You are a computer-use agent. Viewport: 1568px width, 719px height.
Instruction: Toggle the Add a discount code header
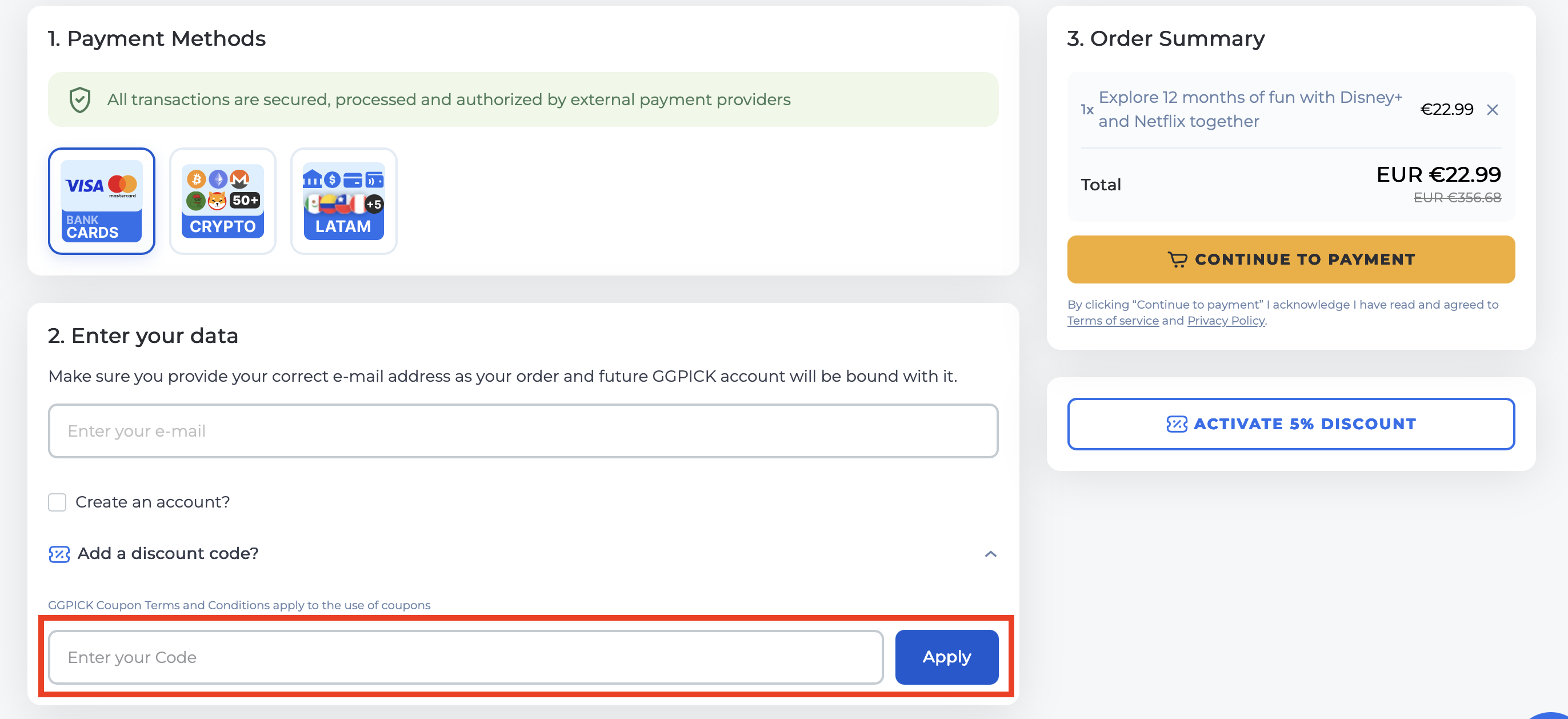tap(168, 553)
